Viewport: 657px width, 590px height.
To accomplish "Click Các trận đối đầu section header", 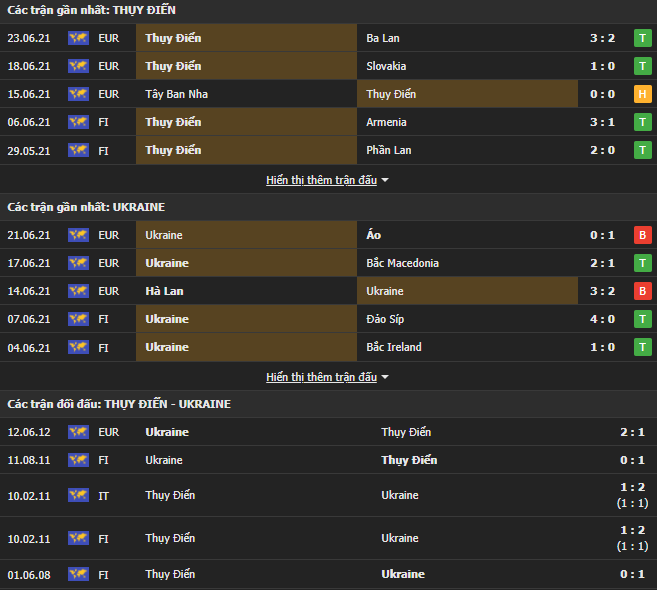I will point(119,404).
